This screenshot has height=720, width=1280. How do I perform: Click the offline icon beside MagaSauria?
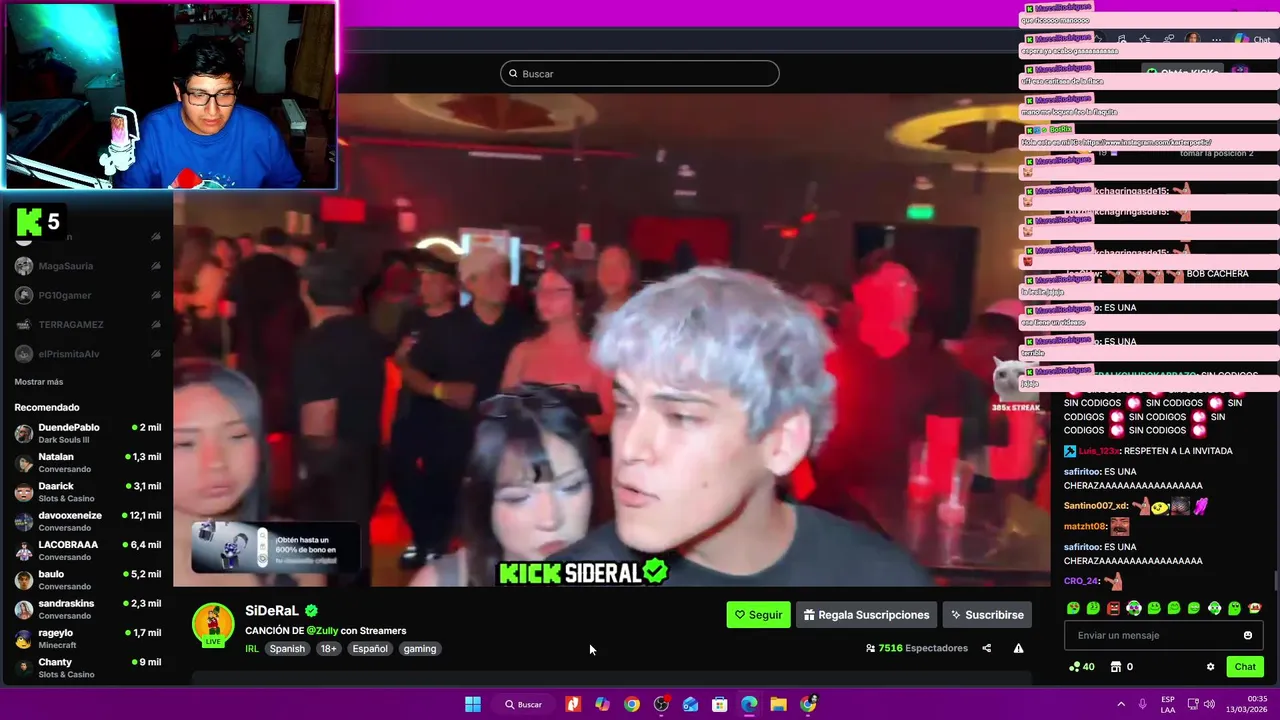coord(155,266)
